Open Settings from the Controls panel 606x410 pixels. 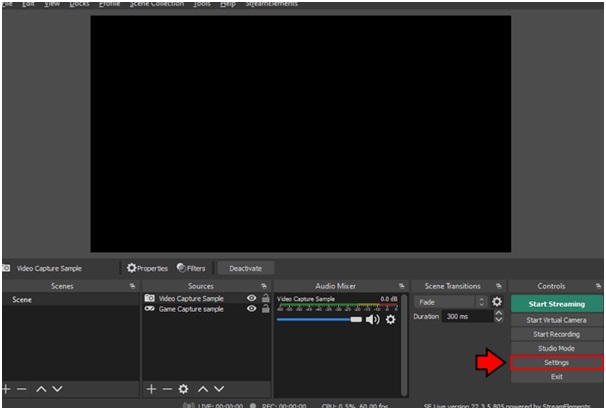[x=556, y=362]
